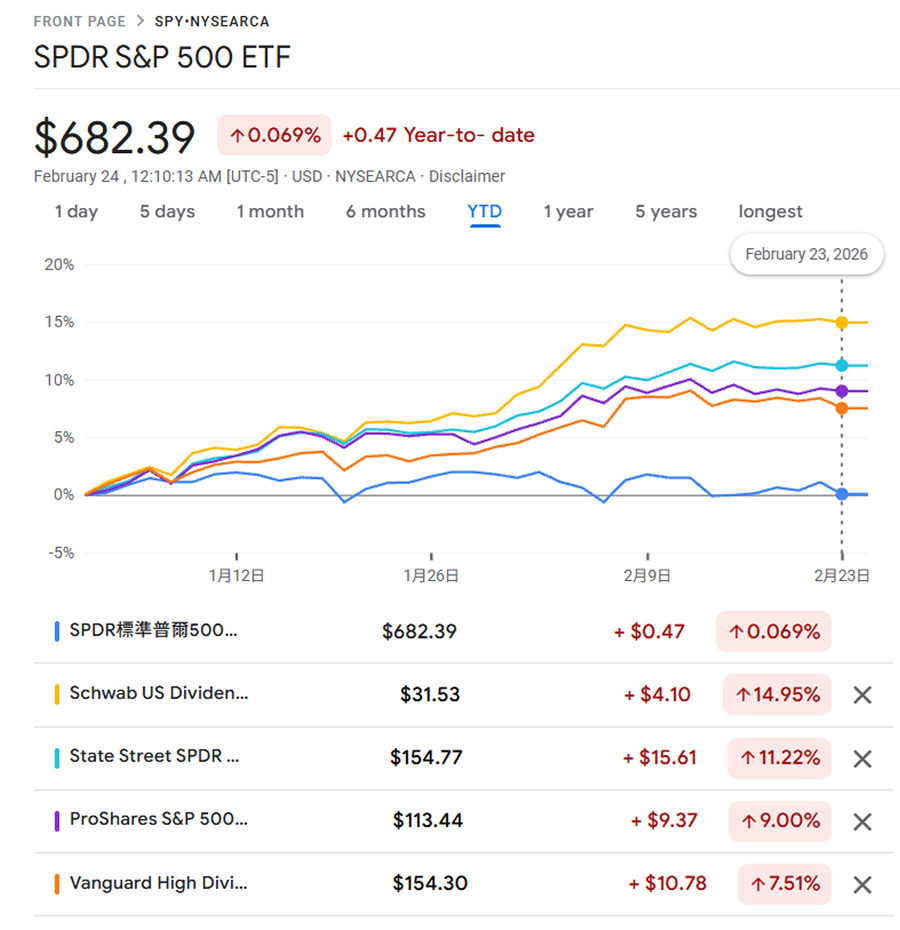Click the SPDR標準普爾500 row name
This screenshot has height=930, width=900.
point(154,631)
